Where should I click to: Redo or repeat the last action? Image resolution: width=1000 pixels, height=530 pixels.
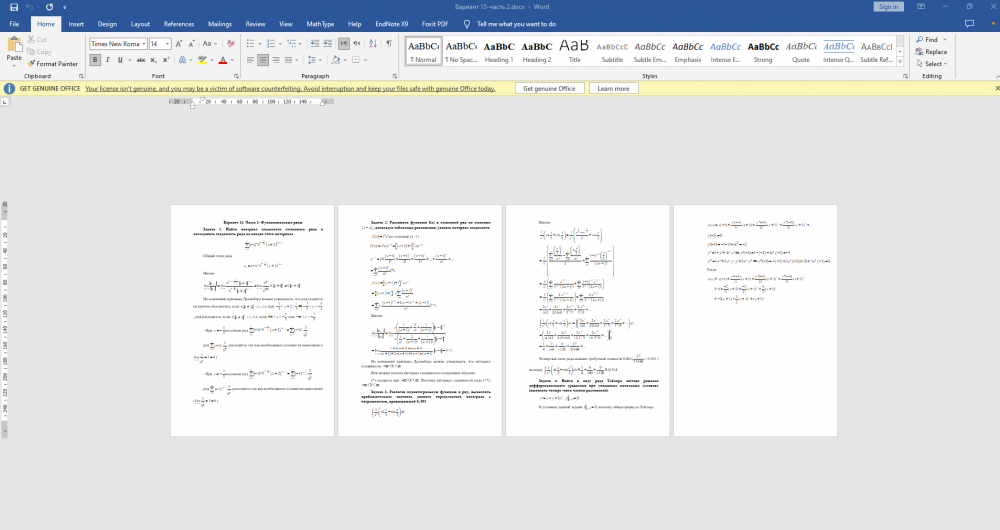pyautogui.click(x=49, y=7)
